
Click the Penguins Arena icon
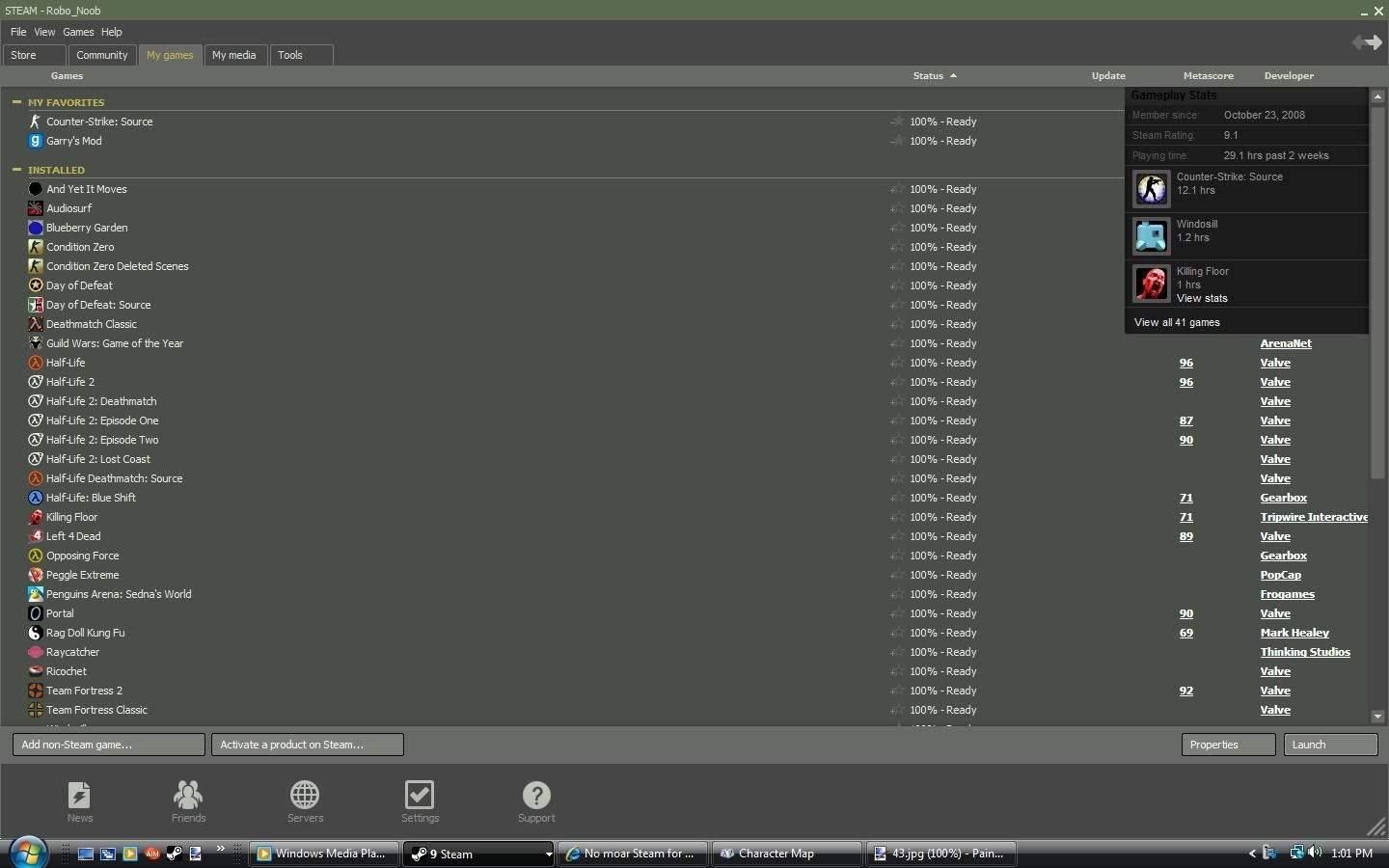pos(36,594)
